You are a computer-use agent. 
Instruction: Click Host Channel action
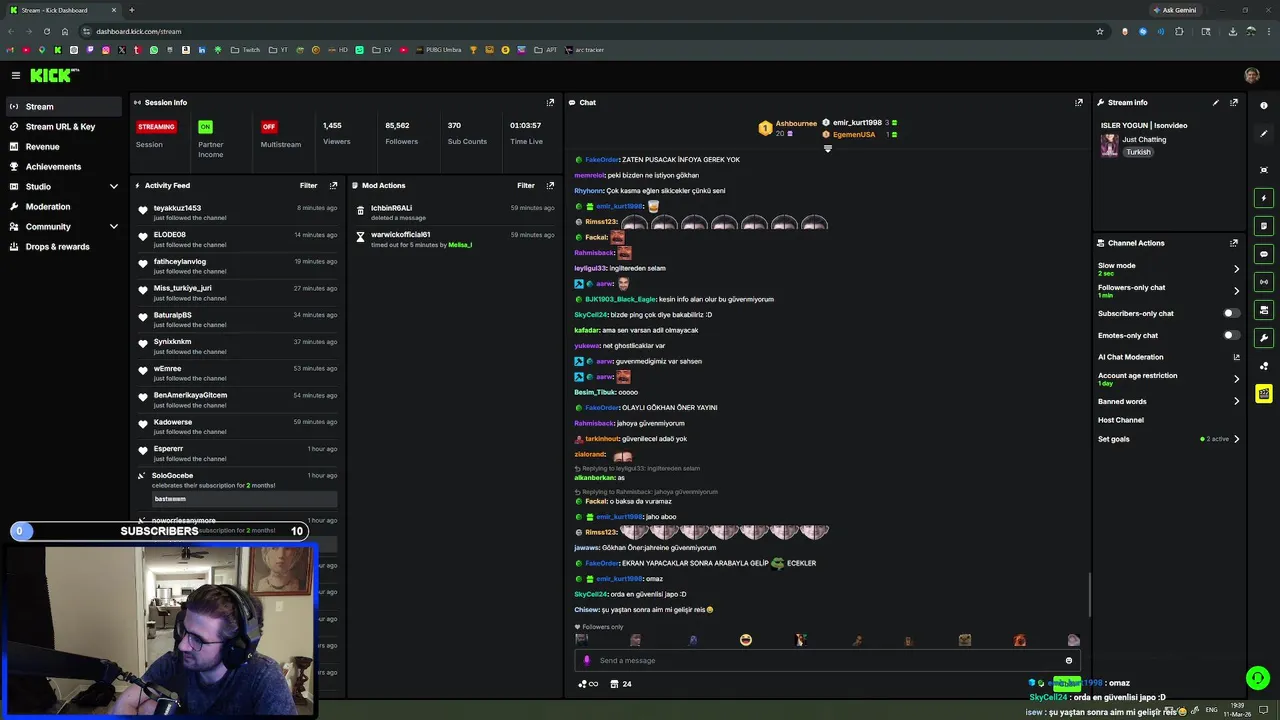click(x=1120, y=420)
